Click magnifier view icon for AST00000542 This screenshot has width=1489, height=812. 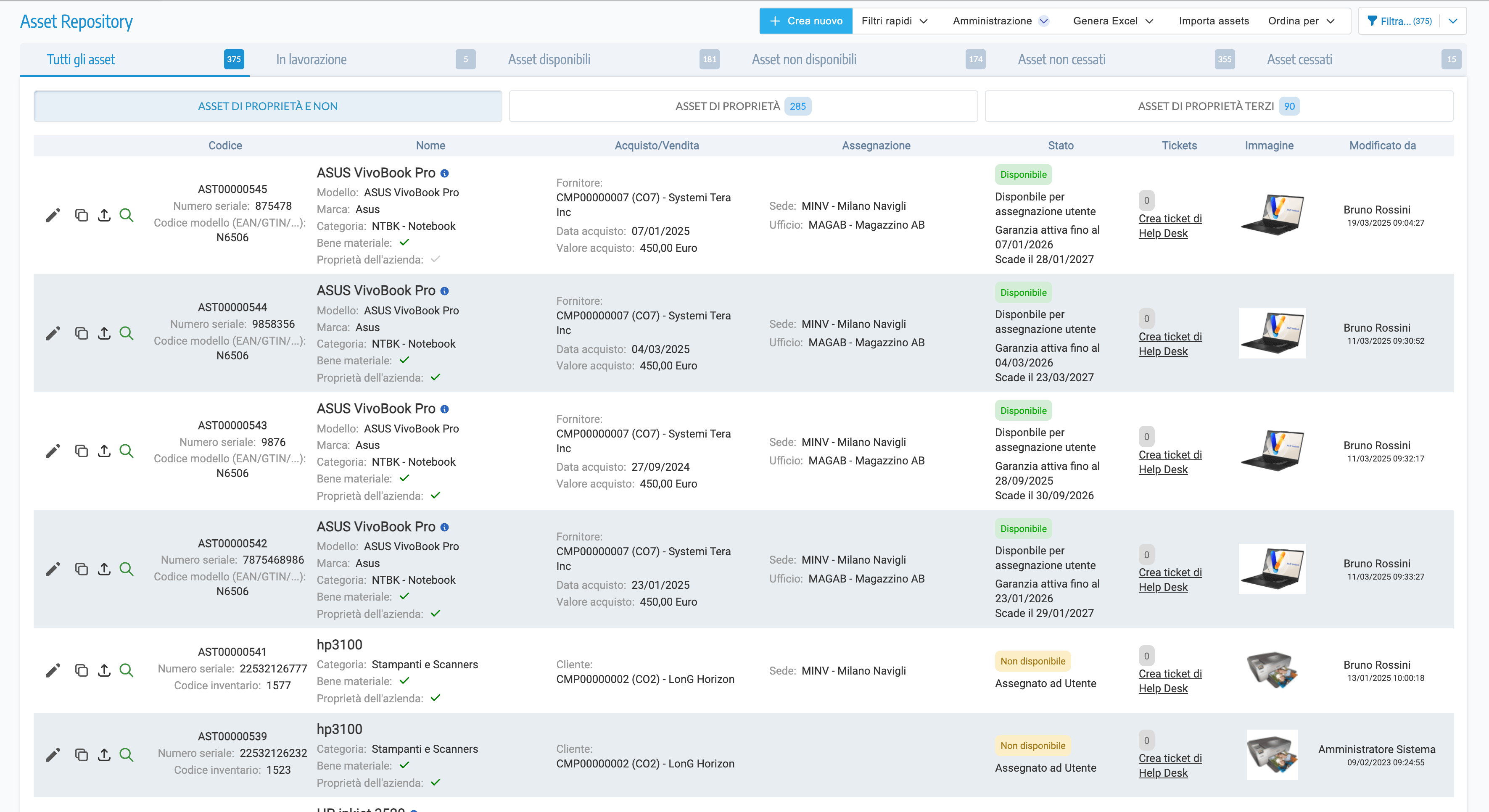click(126, 569)
